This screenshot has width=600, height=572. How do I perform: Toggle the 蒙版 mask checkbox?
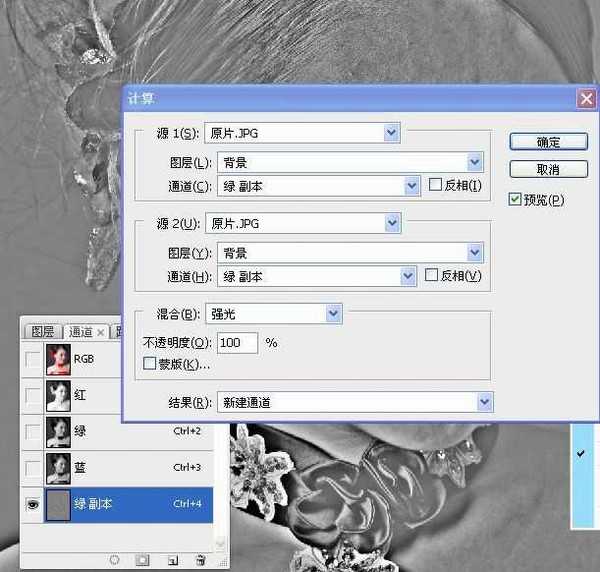pos(150,364)
